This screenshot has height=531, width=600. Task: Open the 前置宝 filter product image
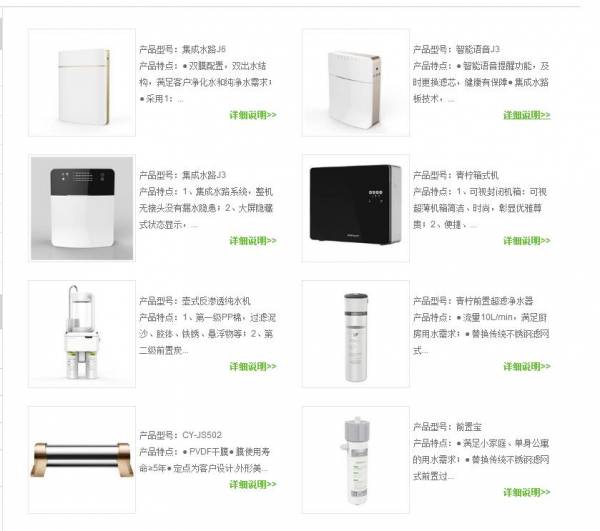(355, 459)
